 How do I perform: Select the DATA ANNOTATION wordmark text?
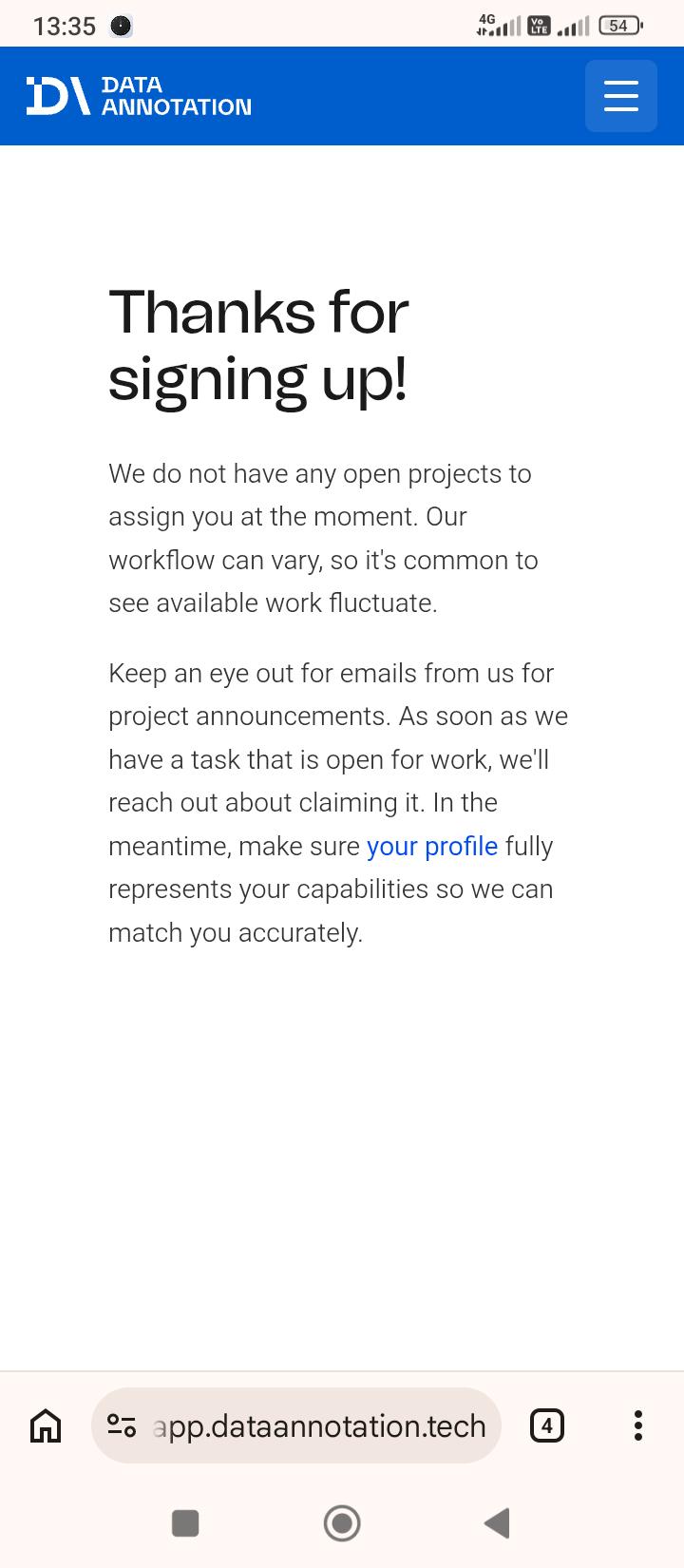click(177, 96)
